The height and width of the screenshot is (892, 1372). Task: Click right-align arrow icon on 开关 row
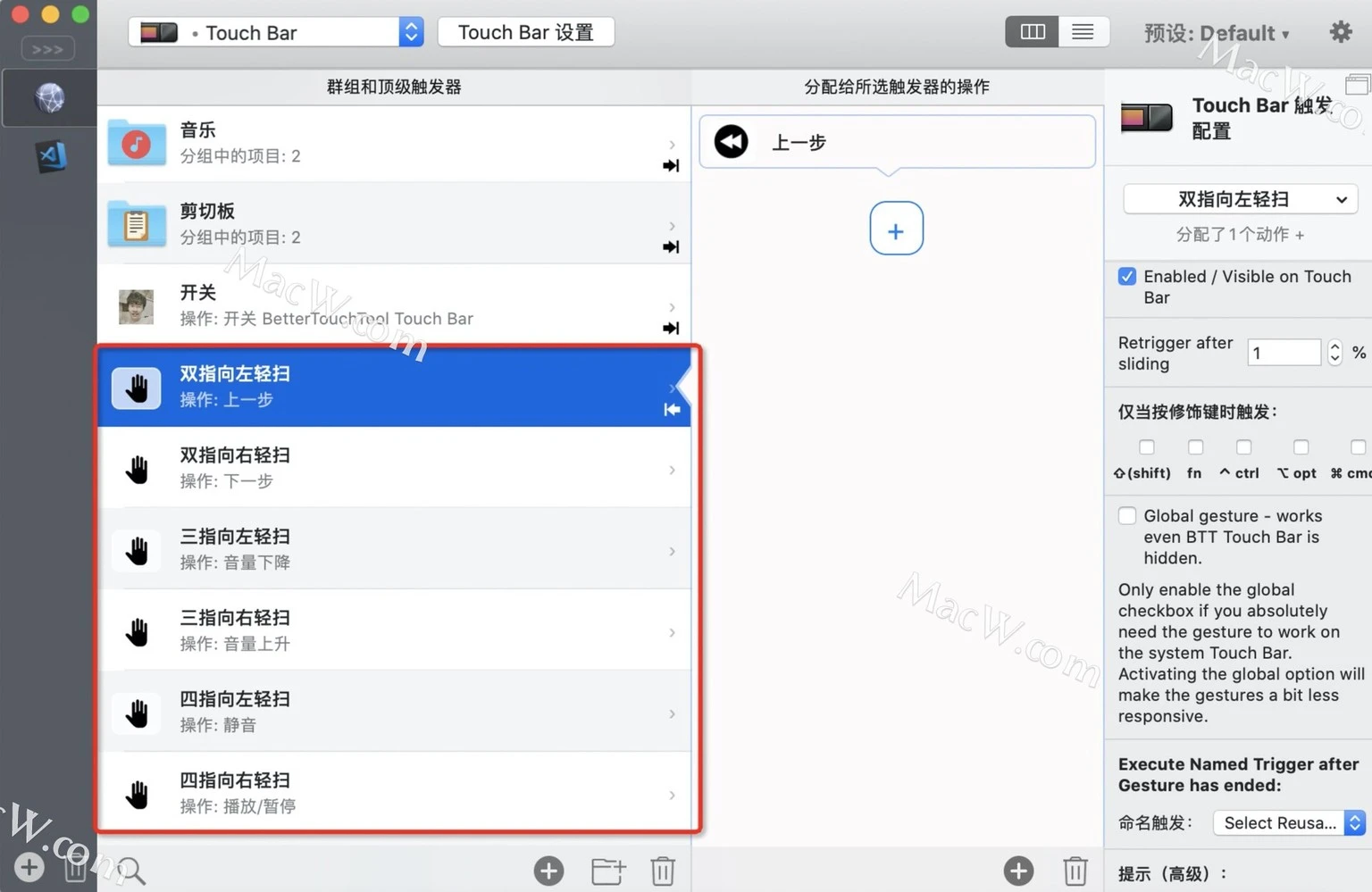tap(671, 328)
